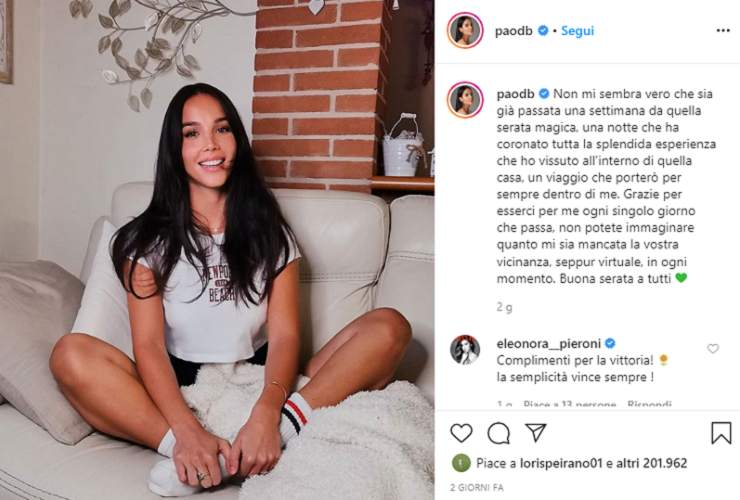This screenshot has height=500, width=740.
Task: Click the Segui follow link
Action: (577, 31)
